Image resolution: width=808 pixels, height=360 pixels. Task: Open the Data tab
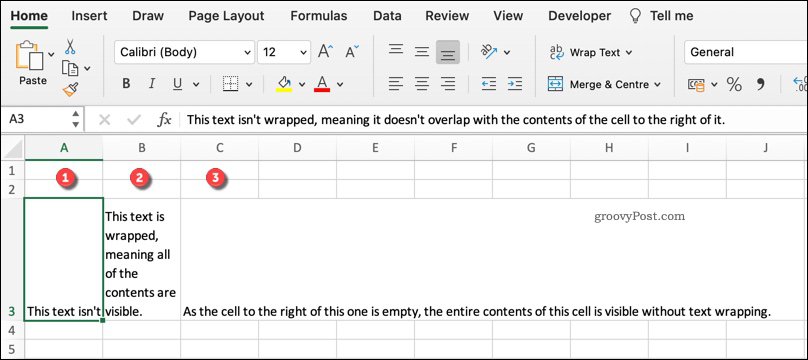tap(387, 16)
